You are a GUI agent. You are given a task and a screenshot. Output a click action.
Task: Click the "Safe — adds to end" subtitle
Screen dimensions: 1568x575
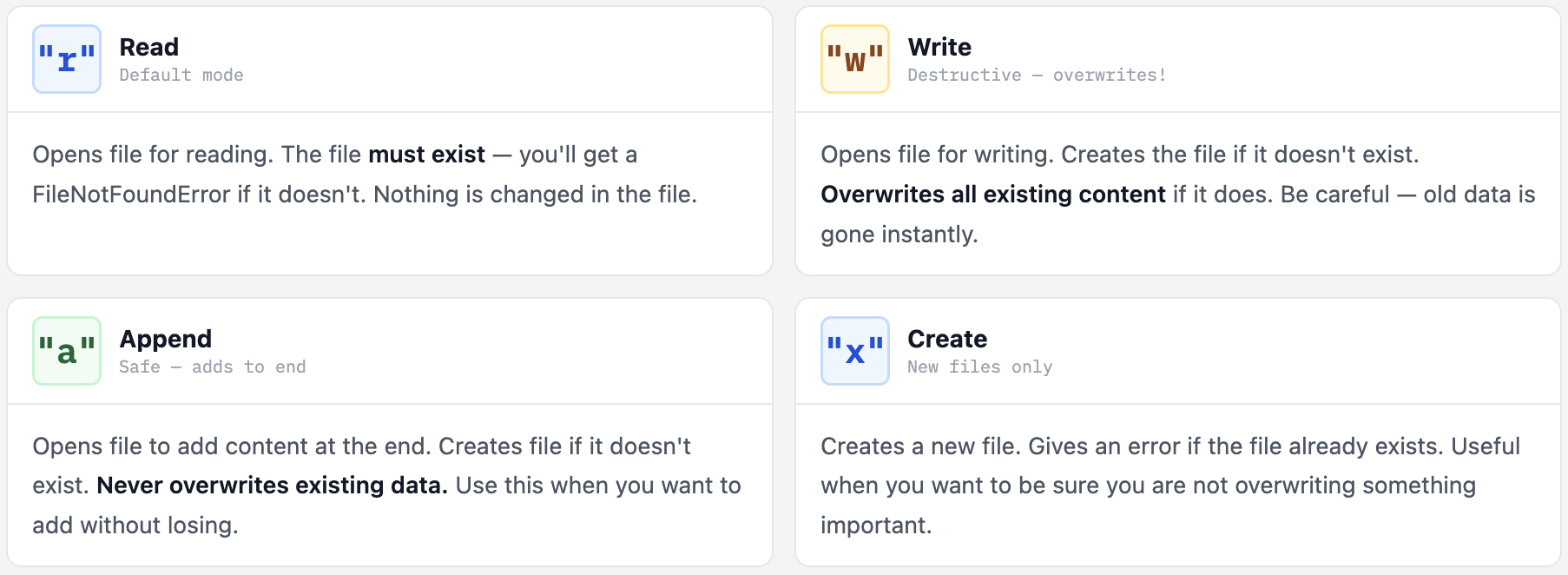(x=212, y=367)
